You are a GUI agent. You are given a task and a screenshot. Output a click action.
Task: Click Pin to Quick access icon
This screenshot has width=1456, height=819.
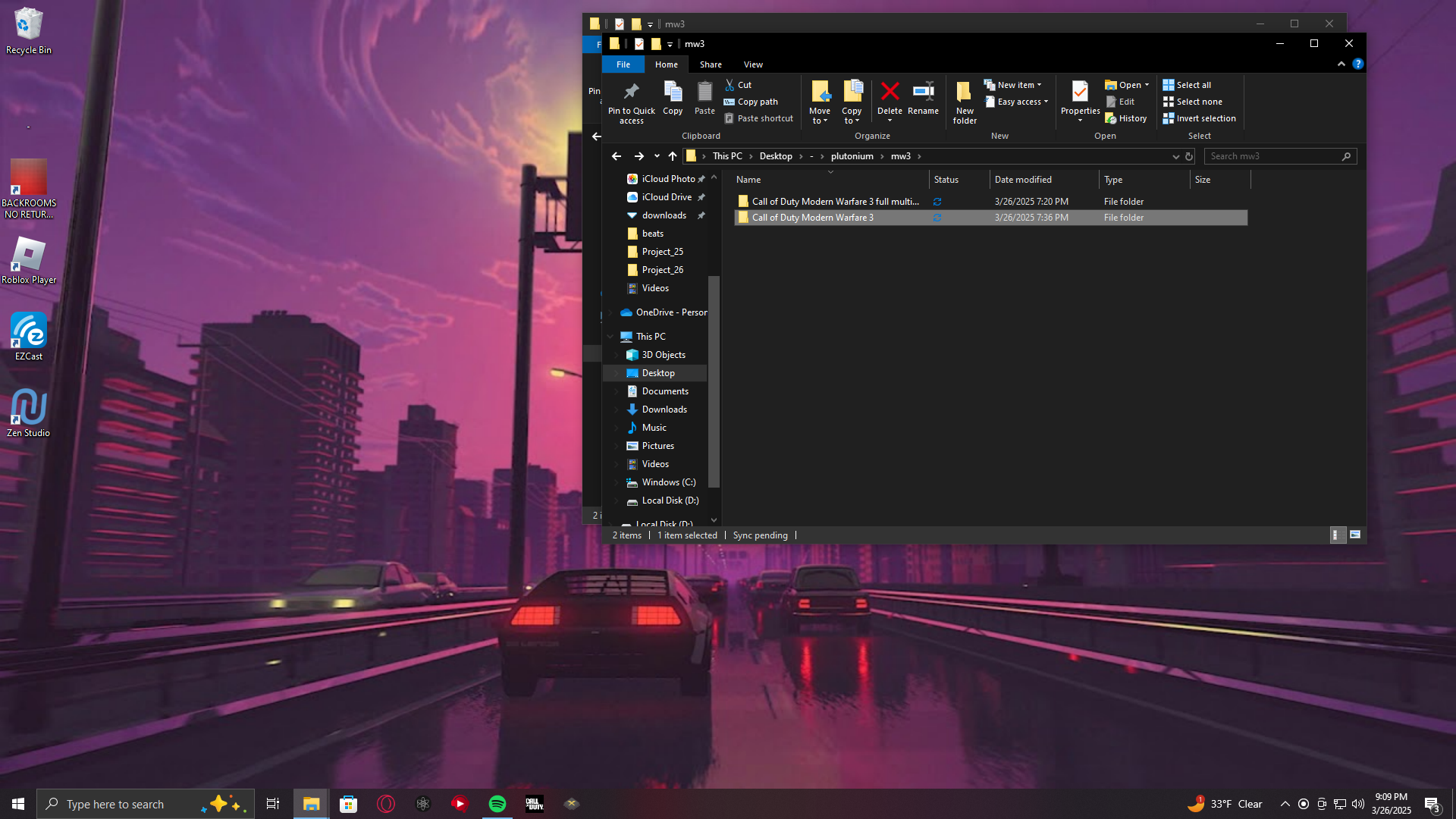point(631,92)
